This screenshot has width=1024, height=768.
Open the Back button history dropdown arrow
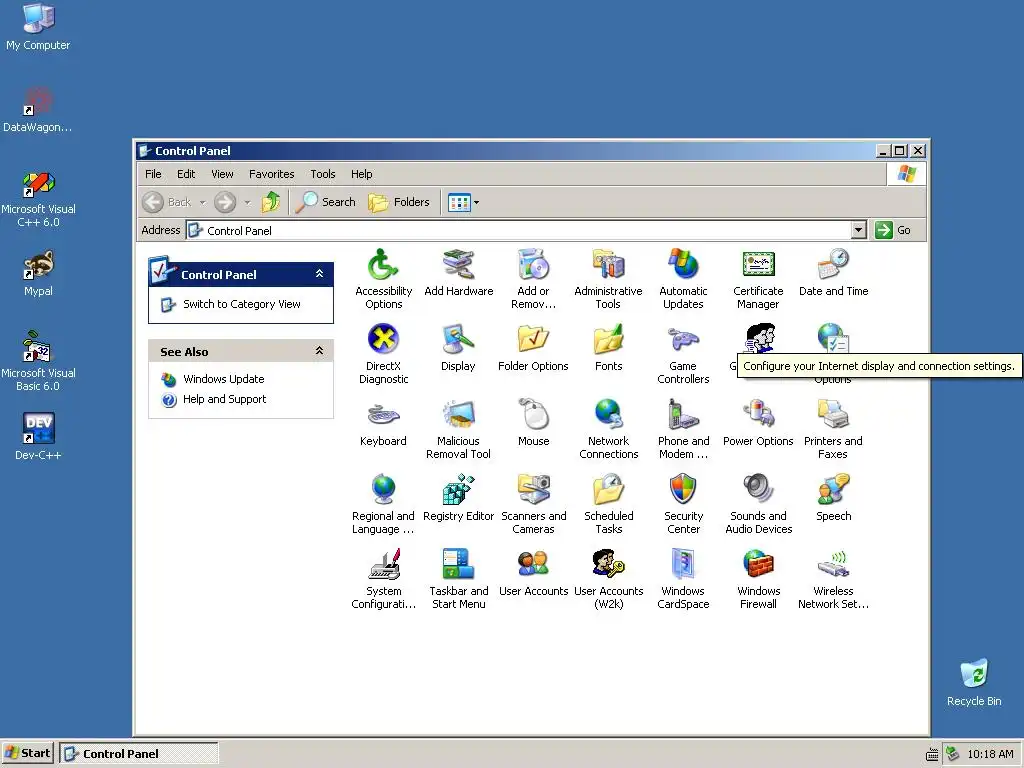202,202
